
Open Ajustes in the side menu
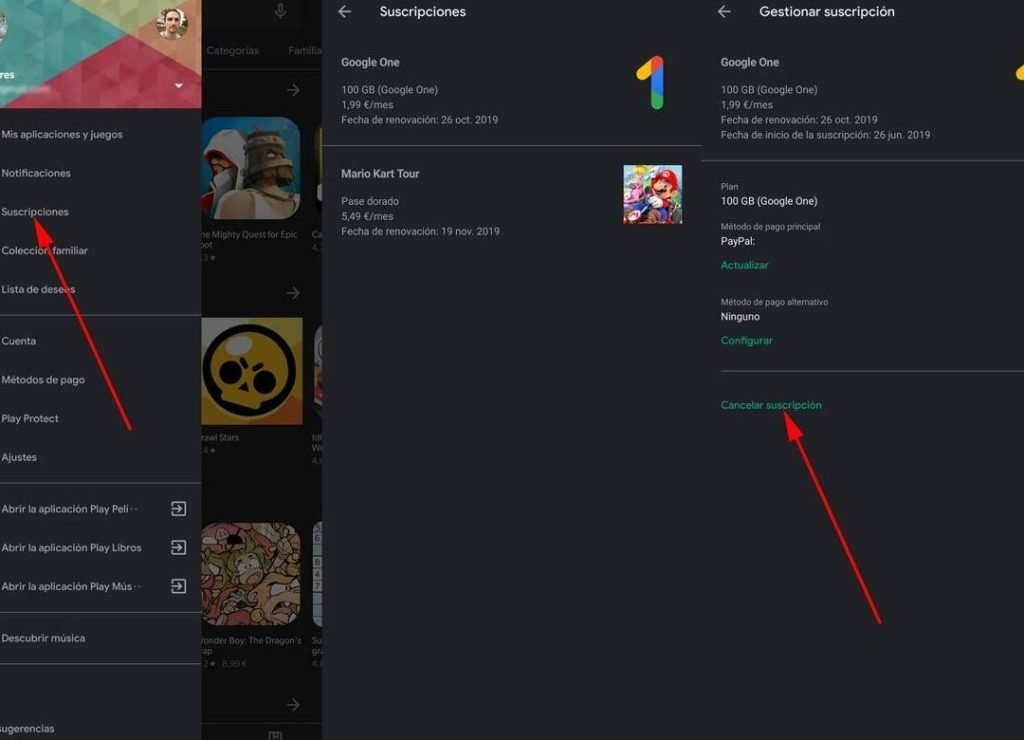click(19, 458)
